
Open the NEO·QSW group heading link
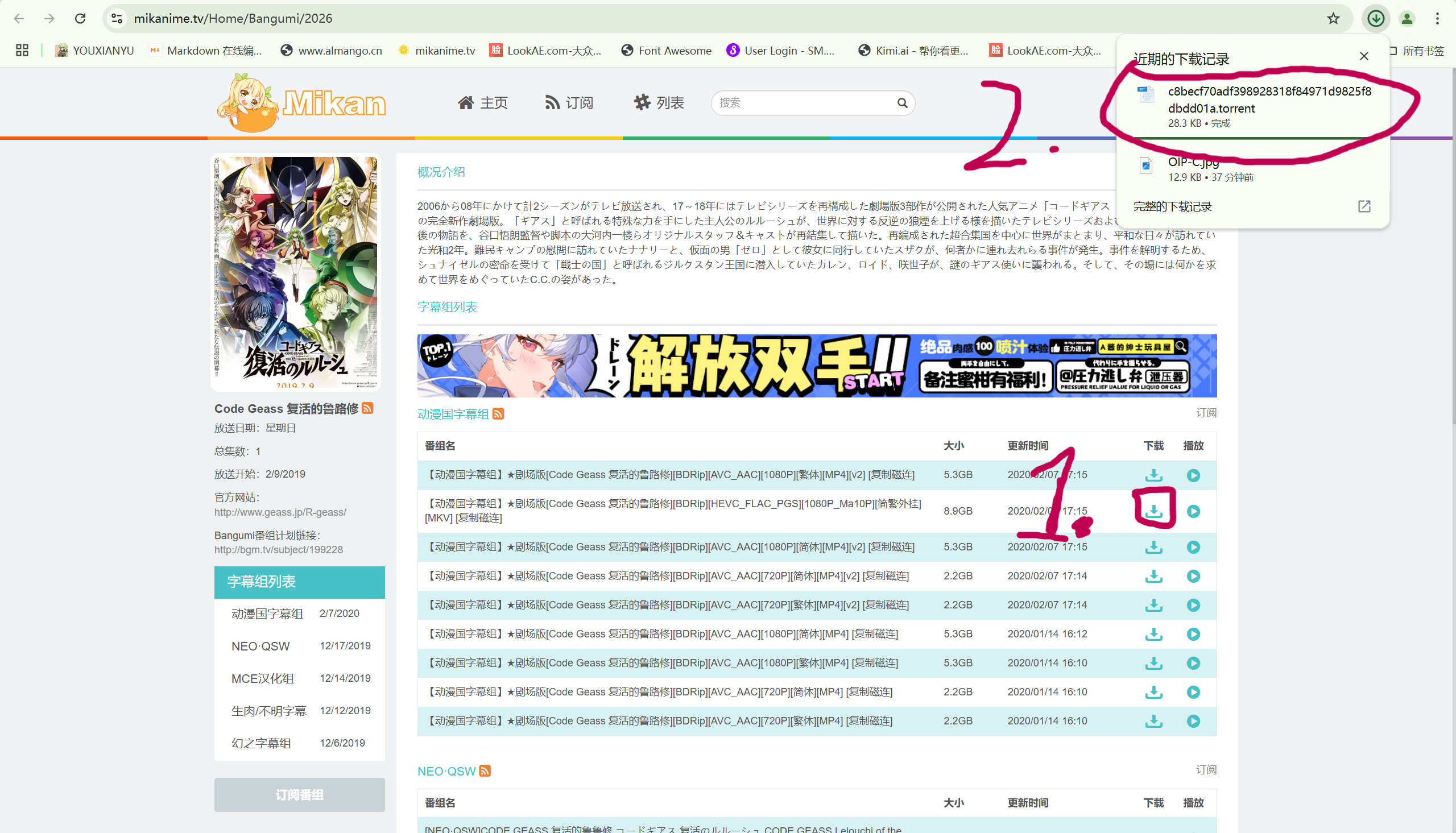coord(446,771)
